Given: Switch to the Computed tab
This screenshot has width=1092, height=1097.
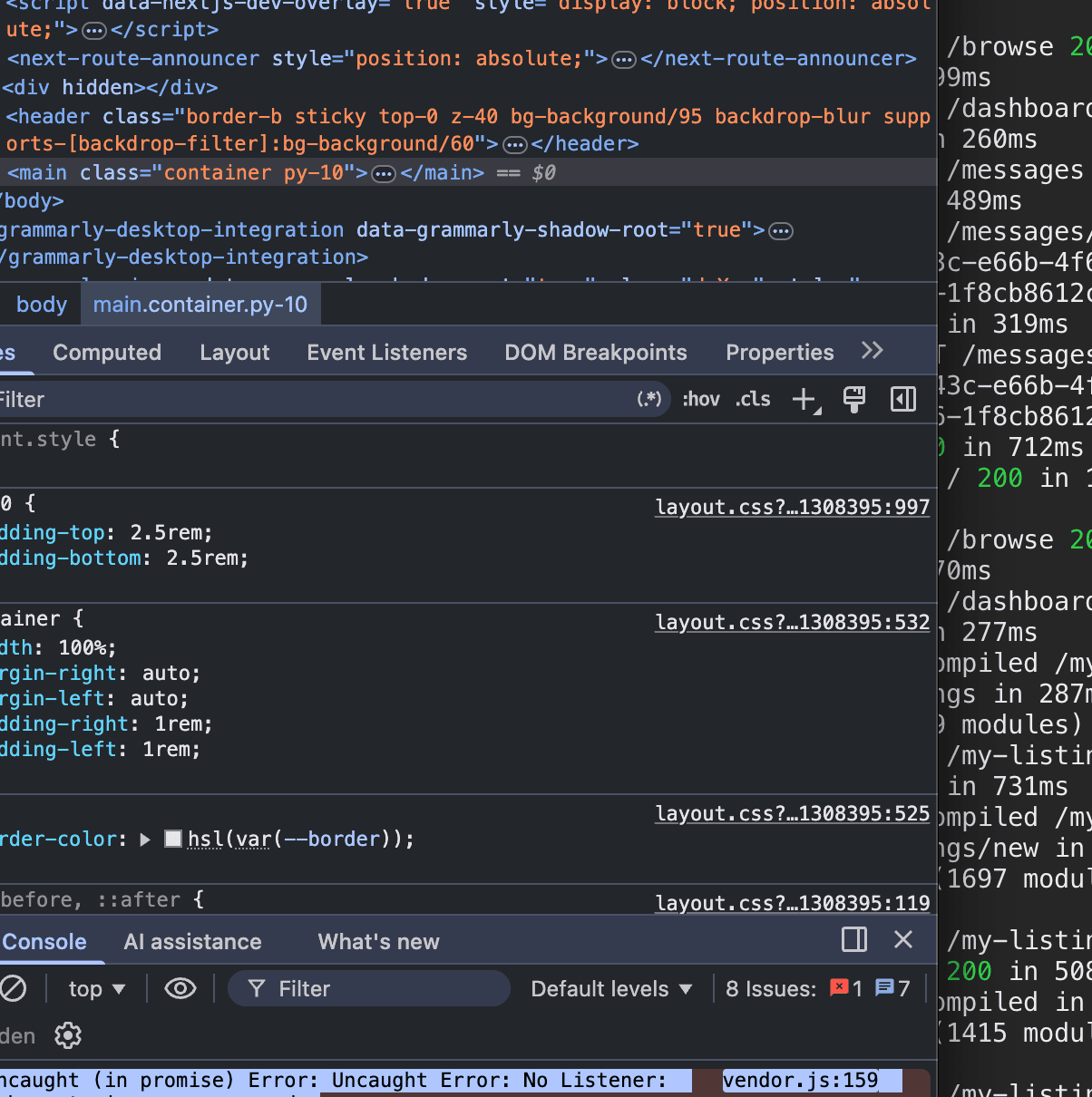Looking at the screenshot, I should (x=107, y=353).
